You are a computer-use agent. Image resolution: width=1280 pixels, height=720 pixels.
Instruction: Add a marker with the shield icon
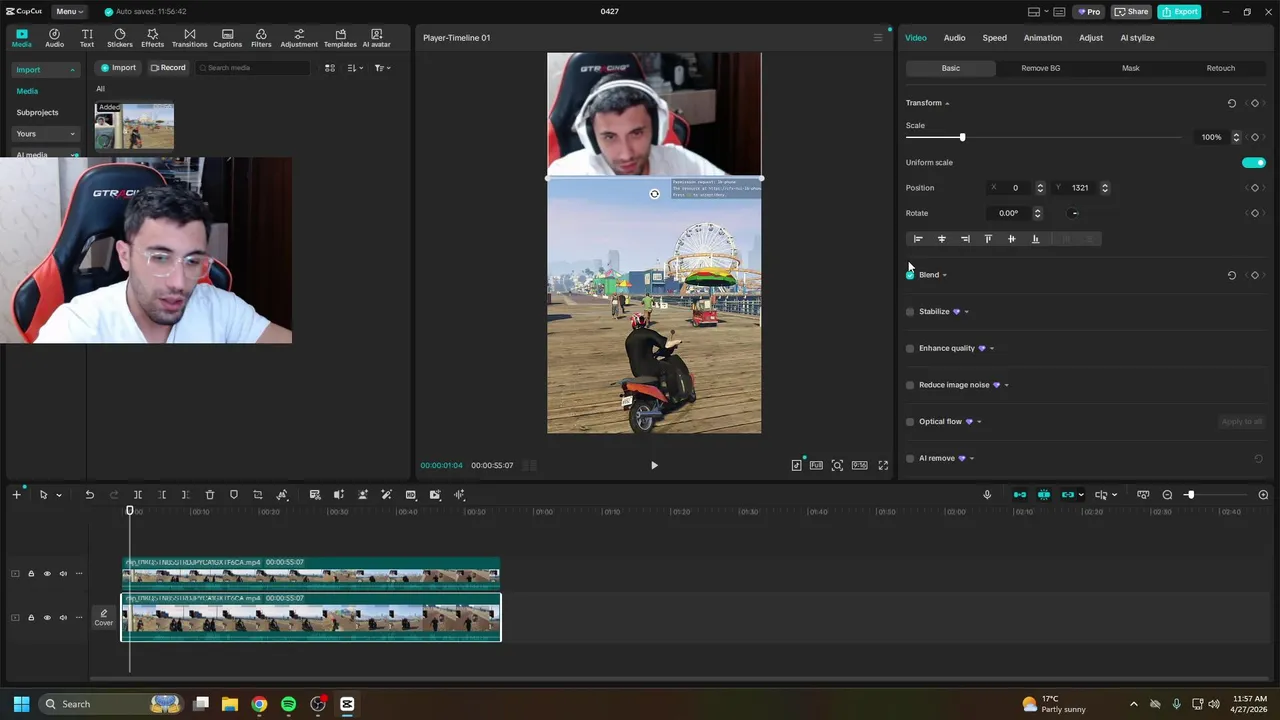(234, 495)
